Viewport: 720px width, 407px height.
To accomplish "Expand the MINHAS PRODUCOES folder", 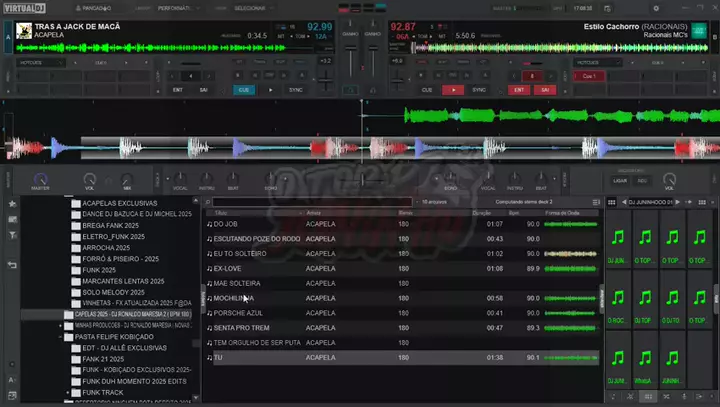I will point(60,326).
